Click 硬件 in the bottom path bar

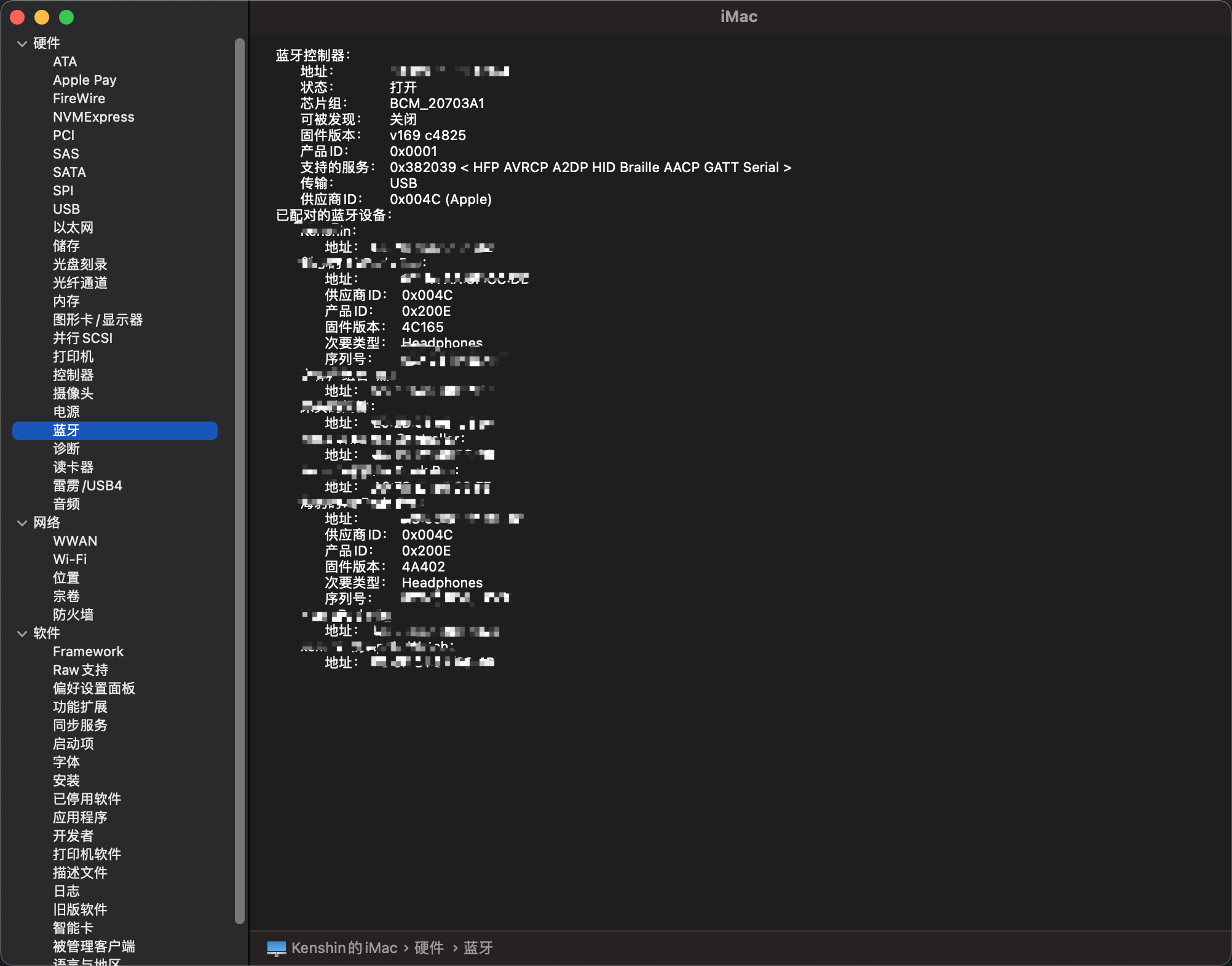click(x=429, y=948)
